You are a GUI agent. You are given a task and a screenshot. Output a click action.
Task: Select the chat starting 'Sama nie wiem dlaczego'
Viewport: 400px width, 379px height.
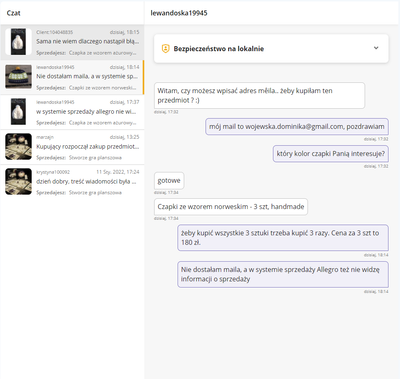[72, 42]
